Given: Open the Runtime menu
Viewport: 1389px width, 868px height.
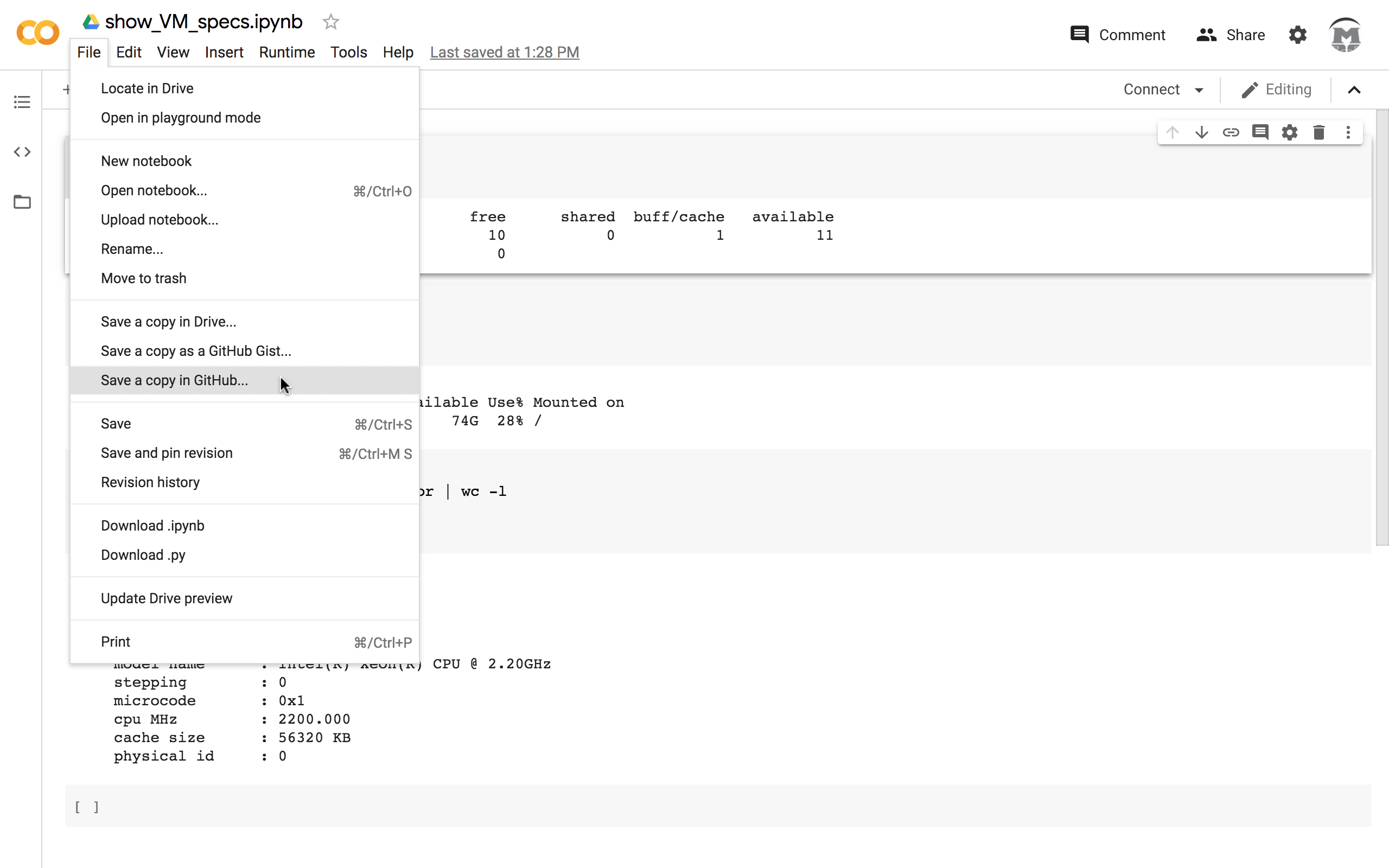Looking at the screenshot, I should [x=286, y=52].
